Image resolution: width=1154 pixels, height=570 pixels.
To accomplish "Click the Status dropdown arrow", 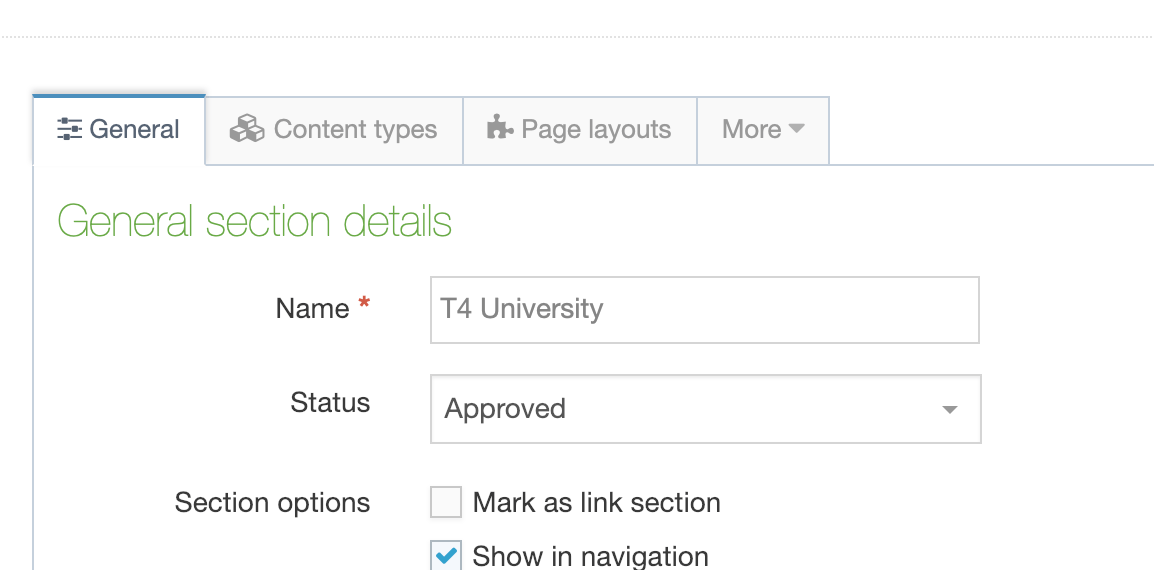I will pyautogui.click(x=950, y=410).
